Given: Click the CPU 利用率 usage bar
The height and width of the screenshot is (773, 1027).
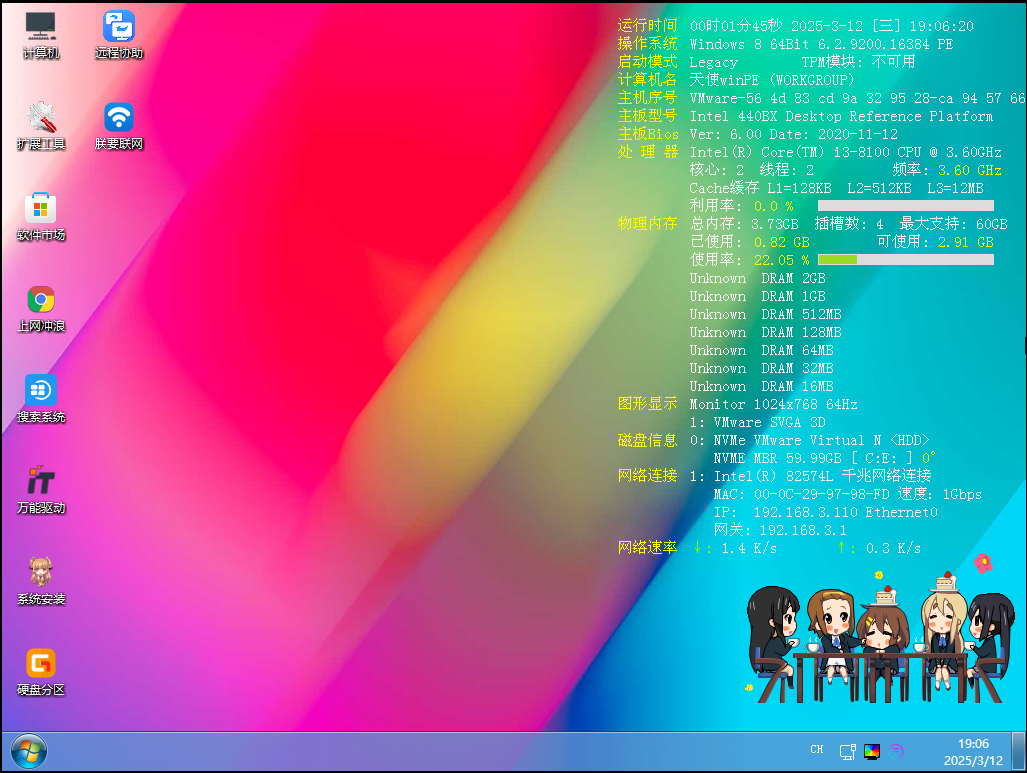Looking at the screenshot, I should point(905,206).
